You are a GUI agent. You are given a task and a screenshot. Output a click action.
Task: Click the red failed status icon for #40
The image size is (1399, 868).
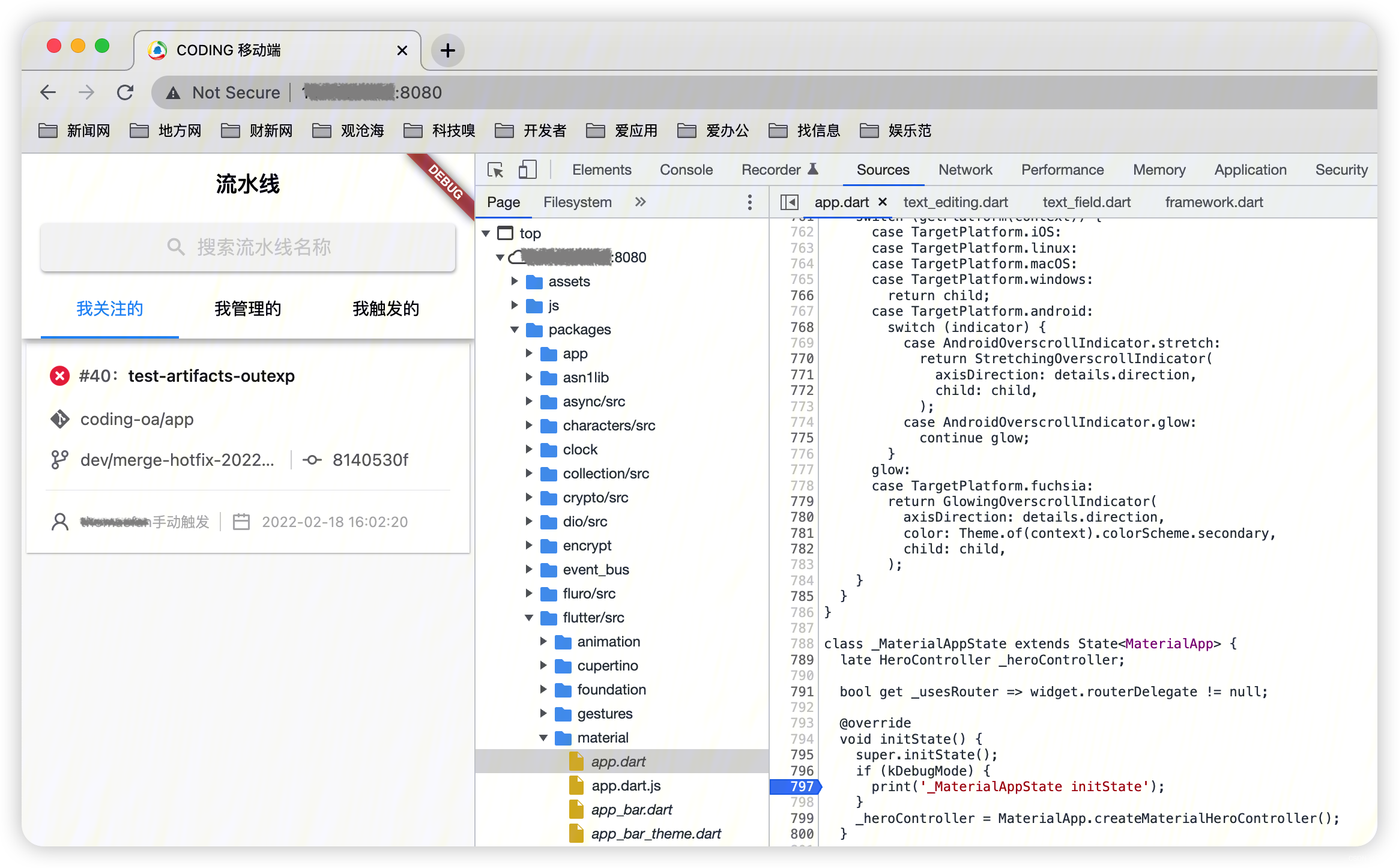tap(59, 376)
